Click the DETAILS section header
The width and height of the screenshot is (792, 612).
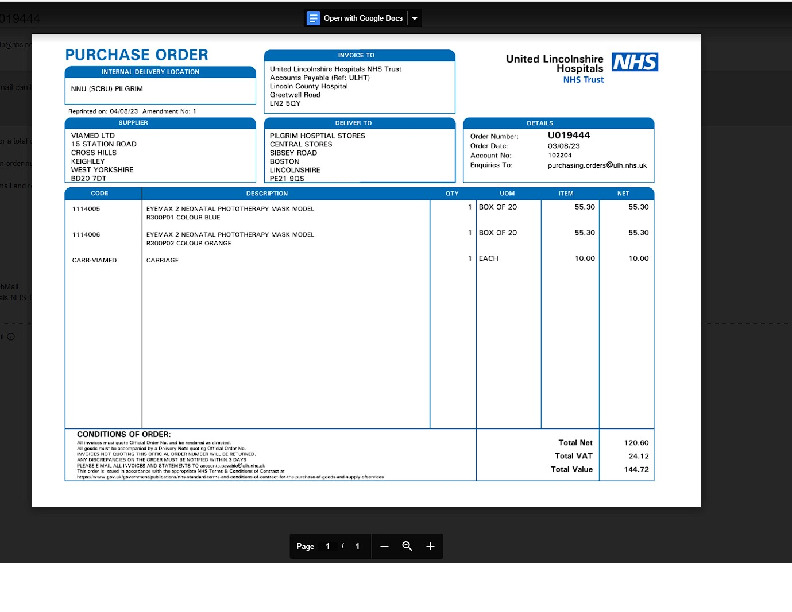coord(558,123)
